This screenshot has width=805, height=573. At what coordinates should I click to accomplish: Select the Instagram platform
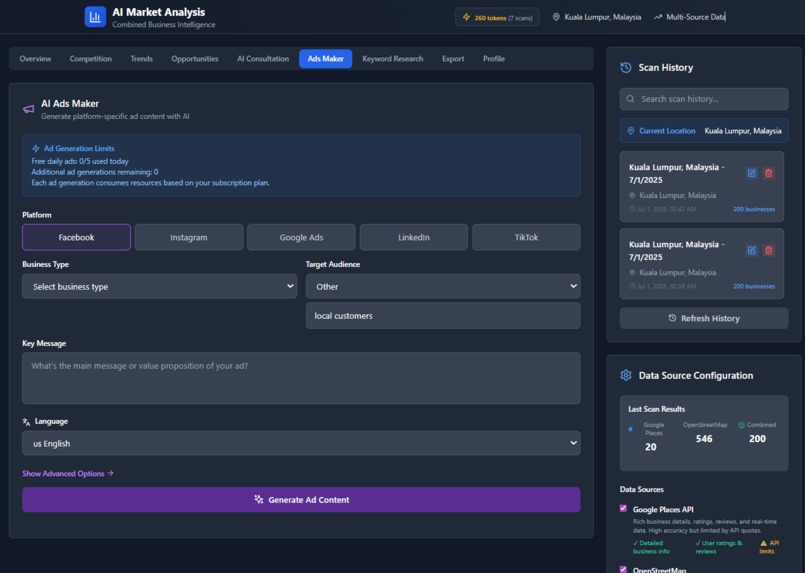click(x=189, y=237)
